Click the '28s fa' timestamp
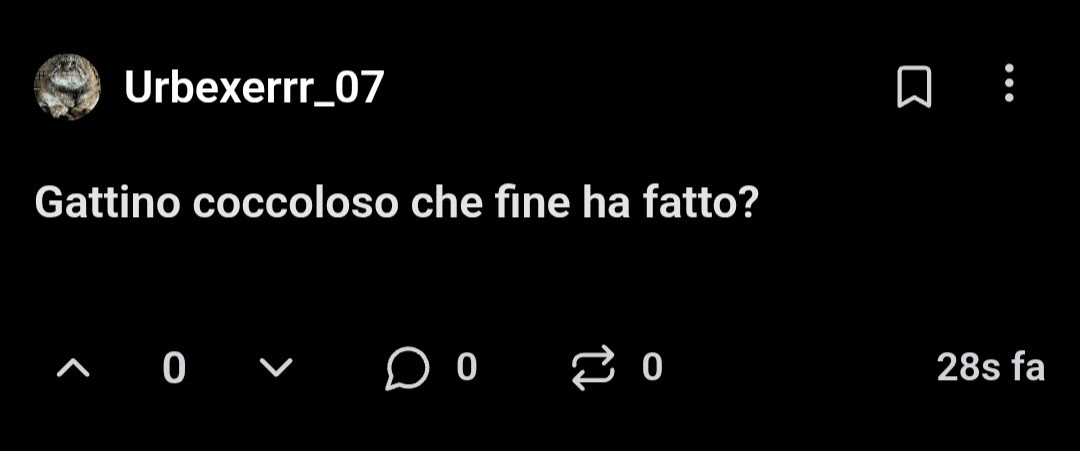 point(991,368)
